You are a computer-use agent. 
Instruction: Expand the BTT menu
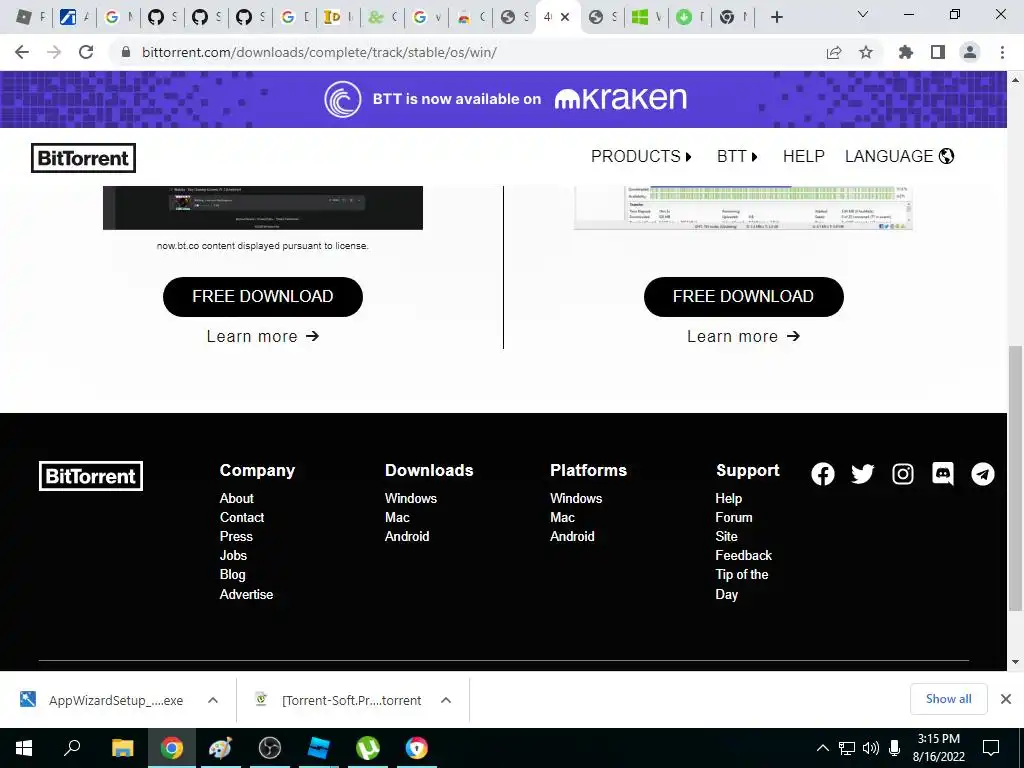pos(737,156)
